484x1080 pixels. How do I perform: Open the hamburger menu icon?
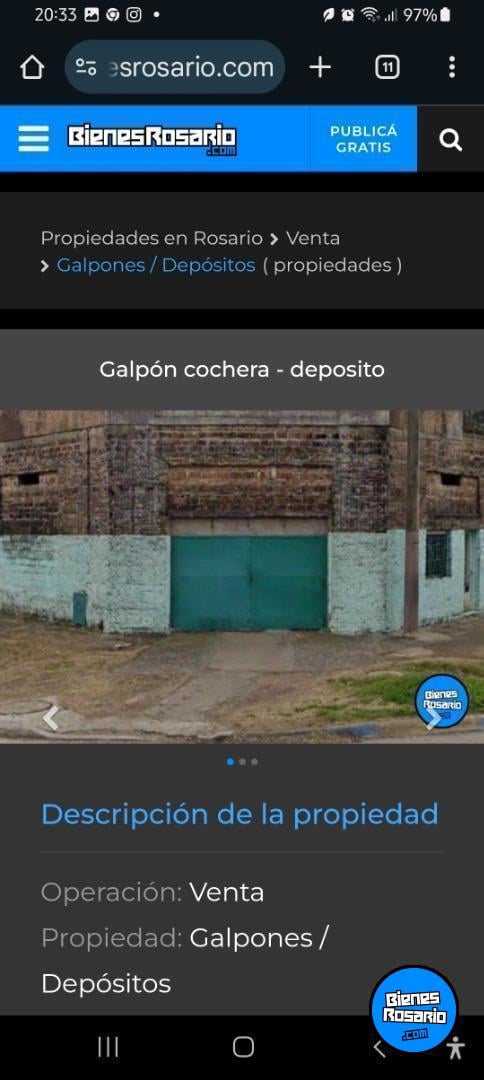[x=34, y=139]
